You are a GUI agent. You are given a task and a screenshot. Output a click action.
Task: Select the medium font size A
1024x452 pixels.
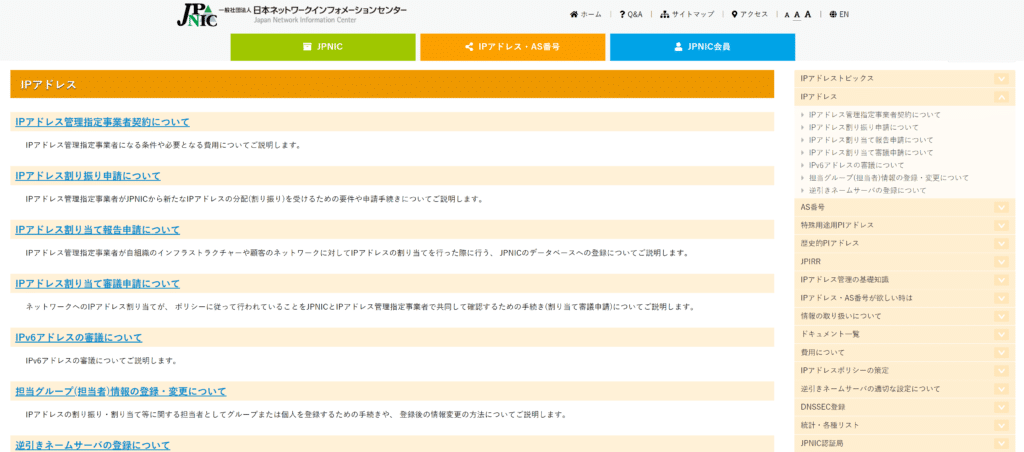(797, 14)
